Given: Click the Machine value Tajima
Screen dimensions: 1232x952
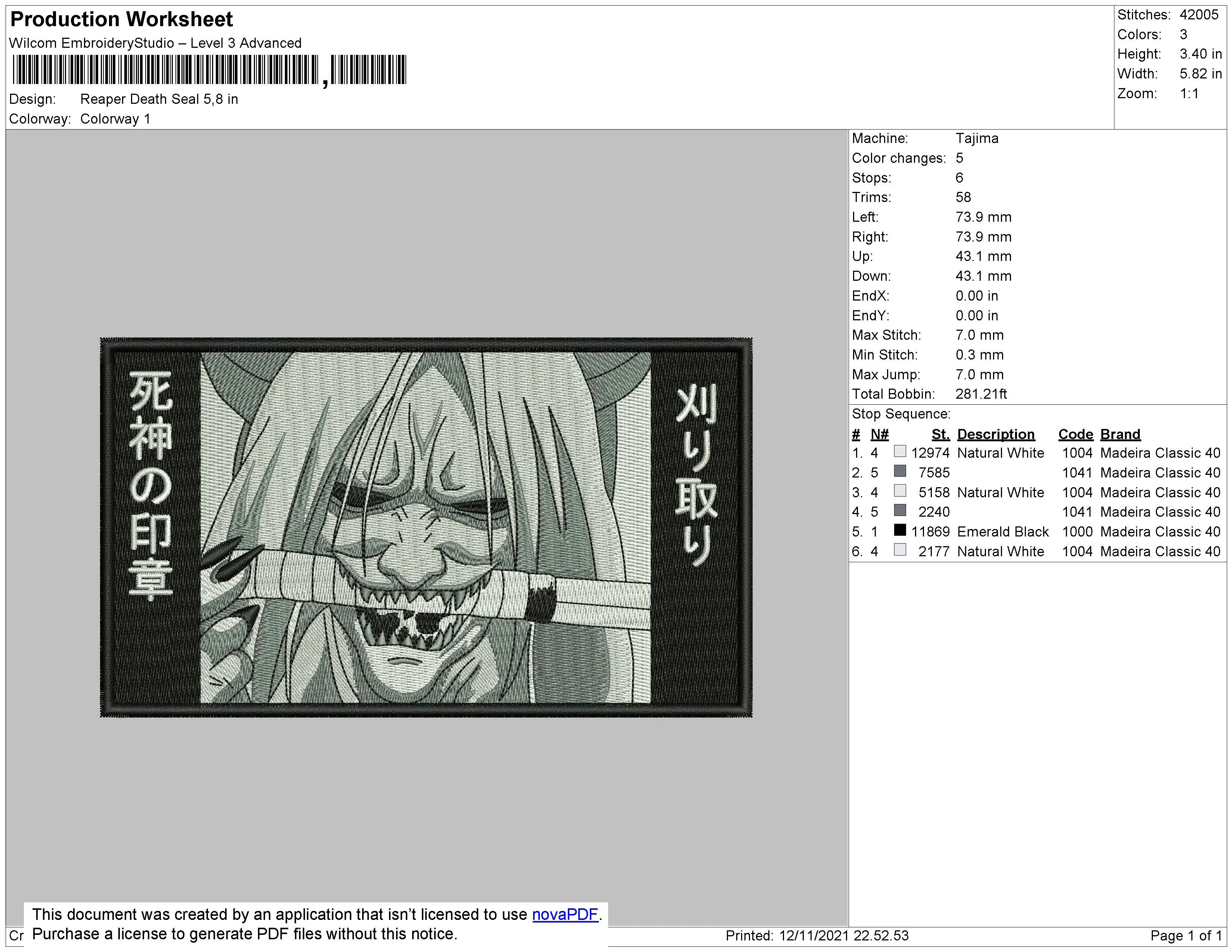Looking at the screenshot, I should coord(977,138).
